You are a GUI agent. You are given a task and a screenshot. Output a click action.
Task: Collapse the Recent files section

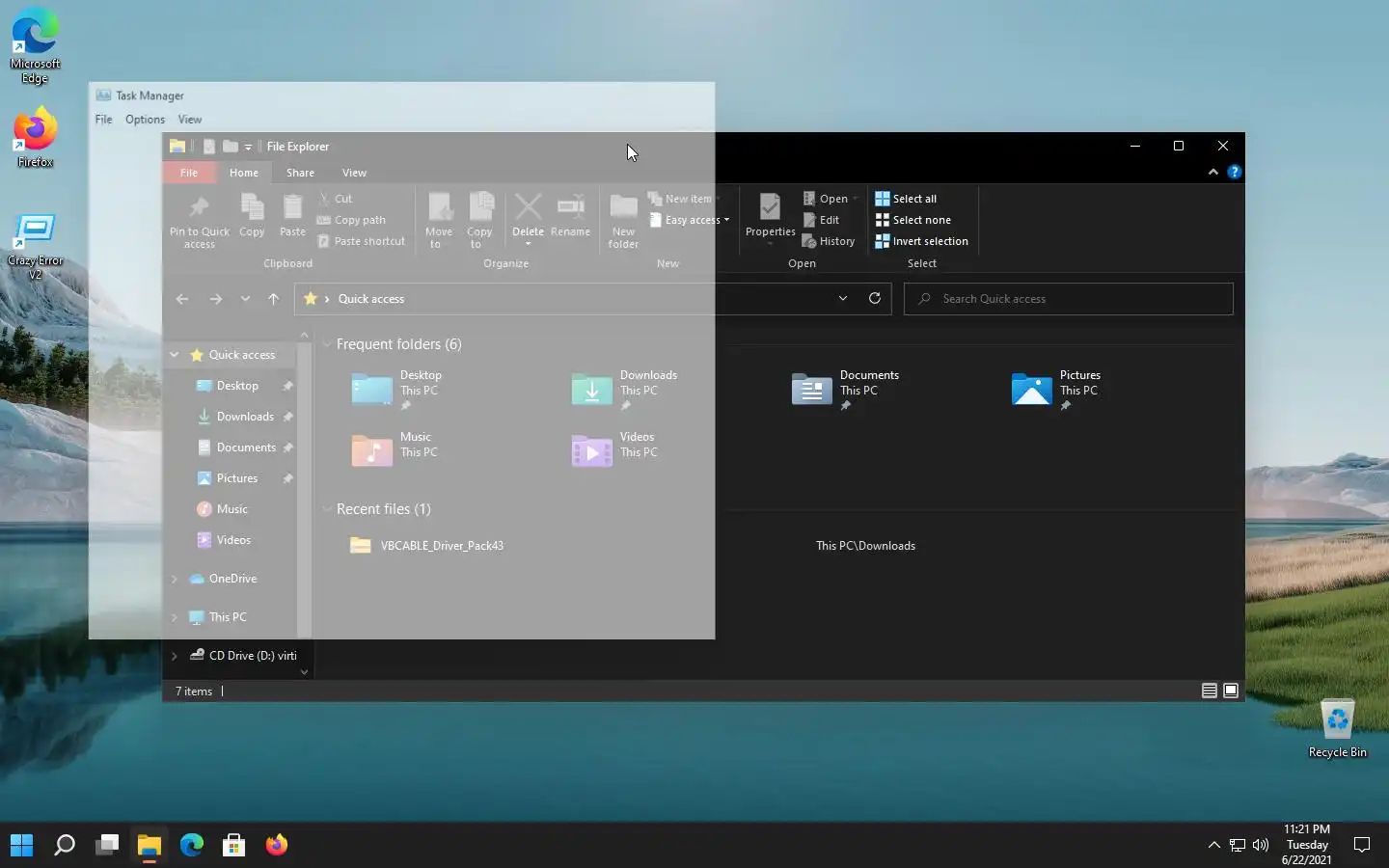(327, 509)
